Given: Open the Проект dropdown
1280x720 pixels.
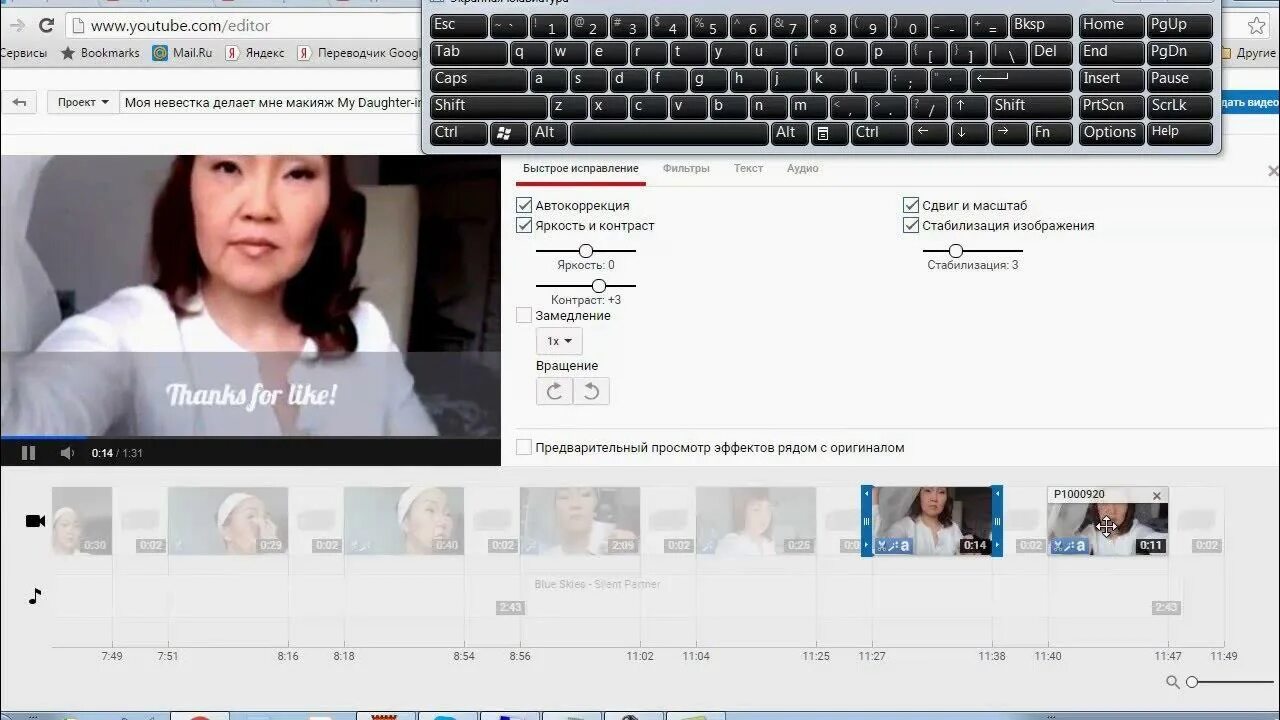Looking at the screenshot, I should [x=82, y=102].
